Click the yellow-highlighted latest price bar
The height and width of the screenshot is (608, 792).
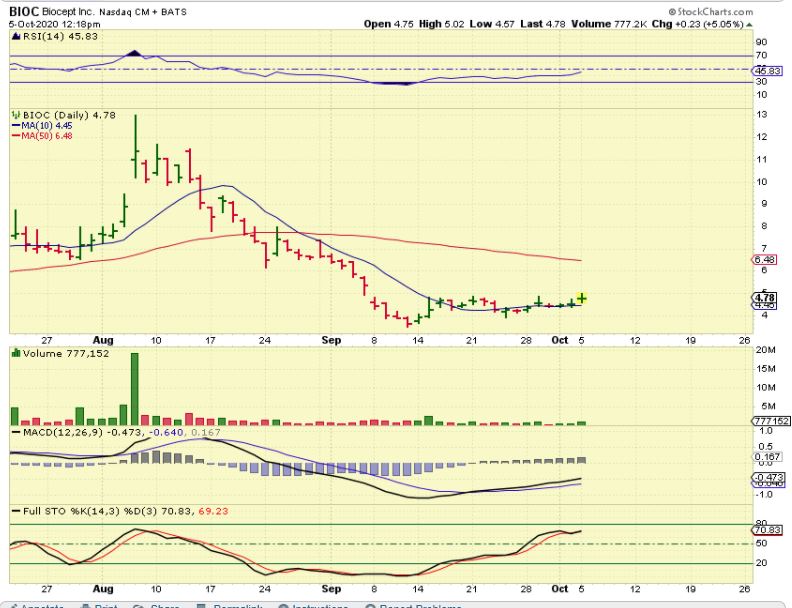582,298
